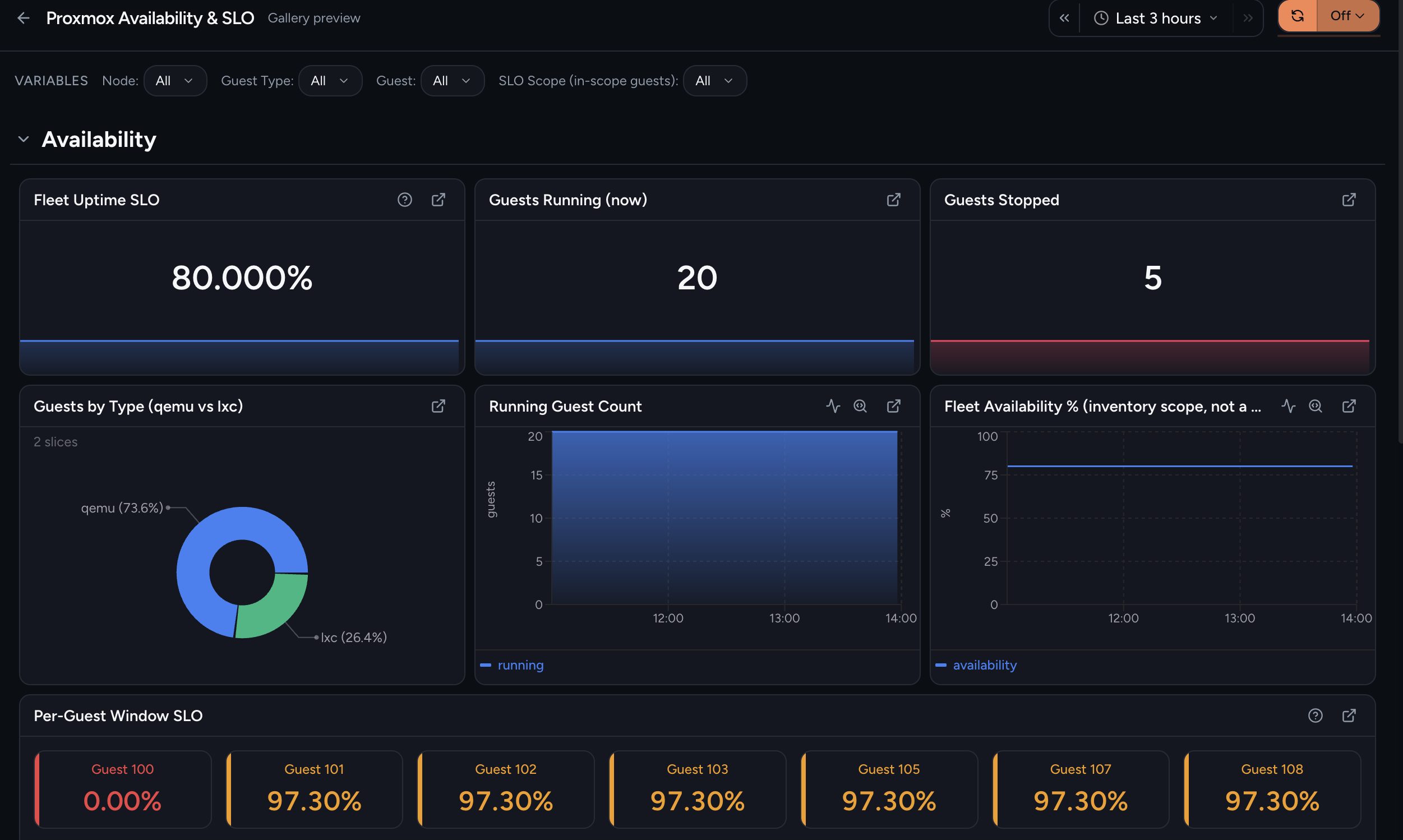The width and height of the screenshot is (1403, 840).
Task: Toggle series view icon on Running Guest Count
Action: pyautogui.click(x=833, y=407)
